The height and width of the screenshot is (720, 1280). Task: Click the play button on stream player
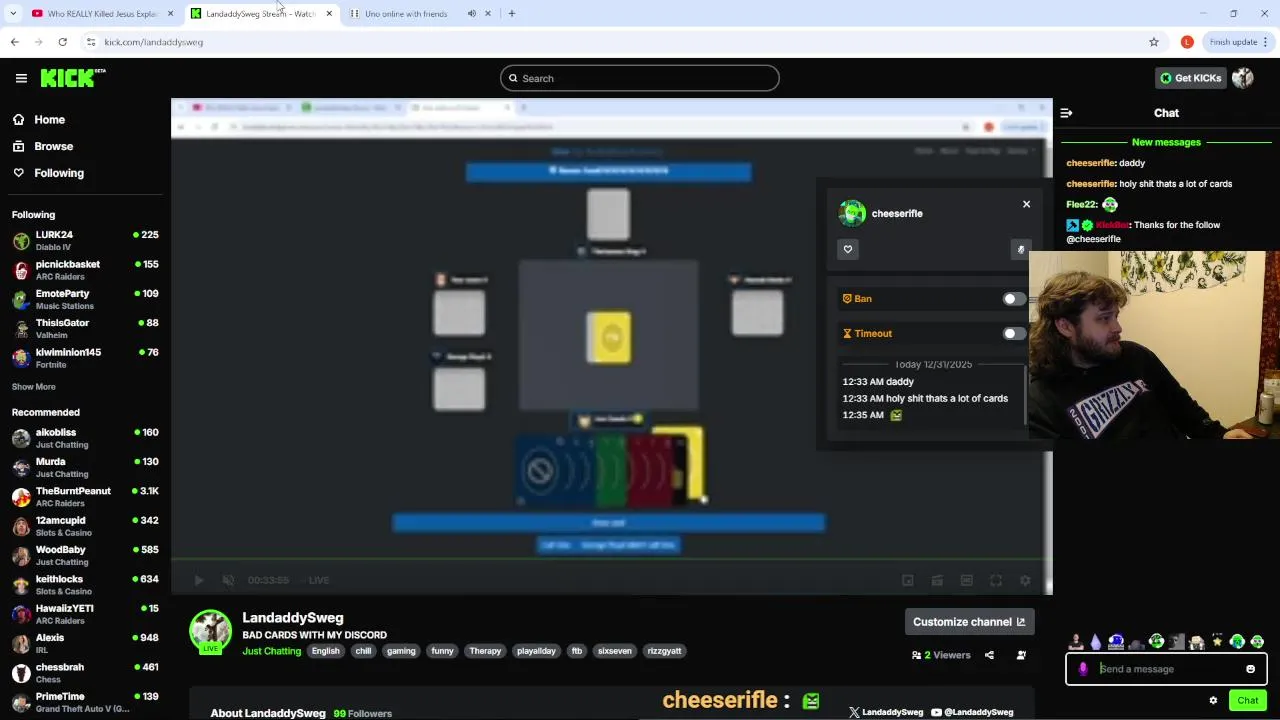pyautogui.click(x=198, y=580)
